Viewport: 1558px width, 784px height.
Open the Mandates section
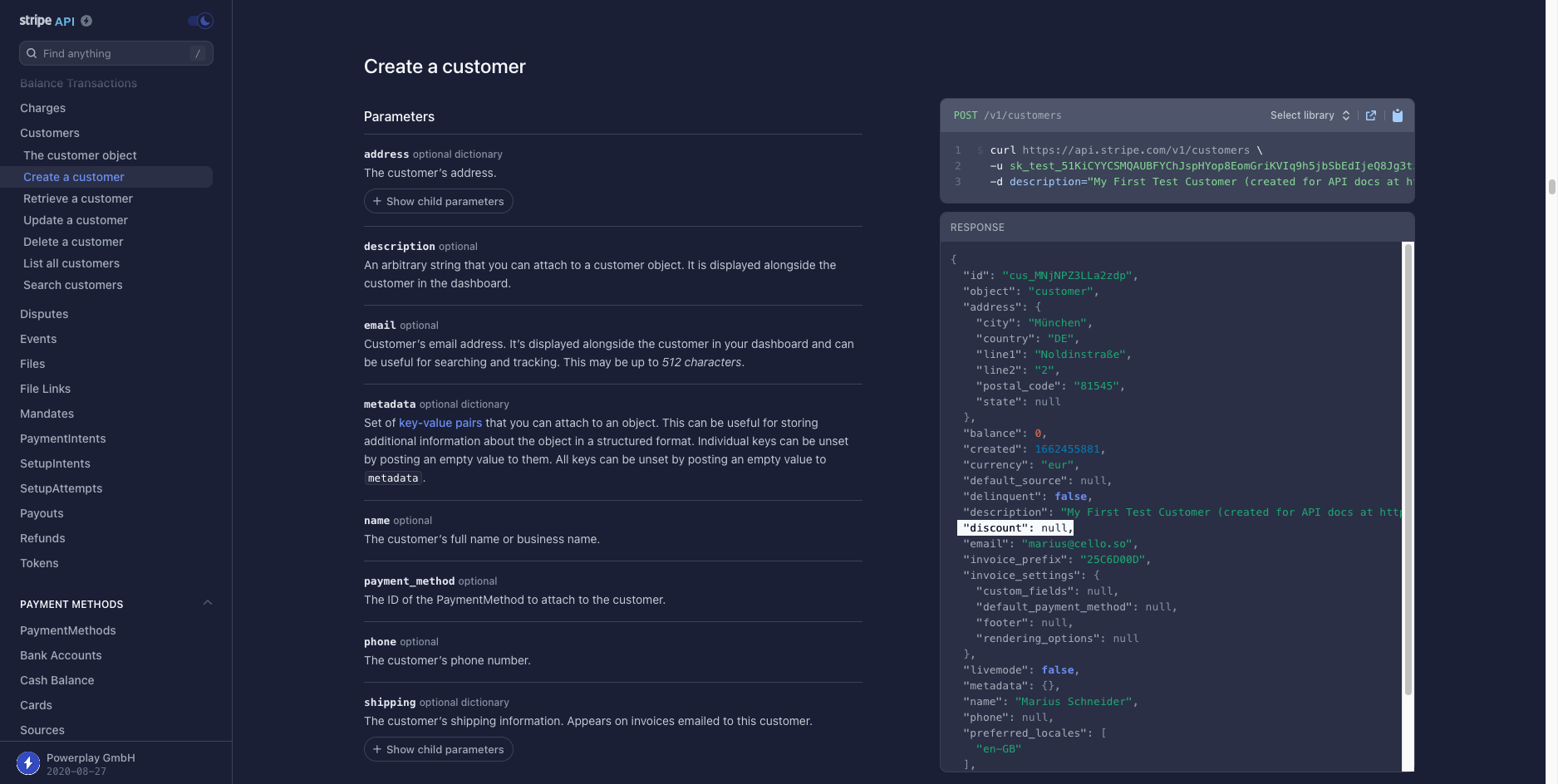47,414
